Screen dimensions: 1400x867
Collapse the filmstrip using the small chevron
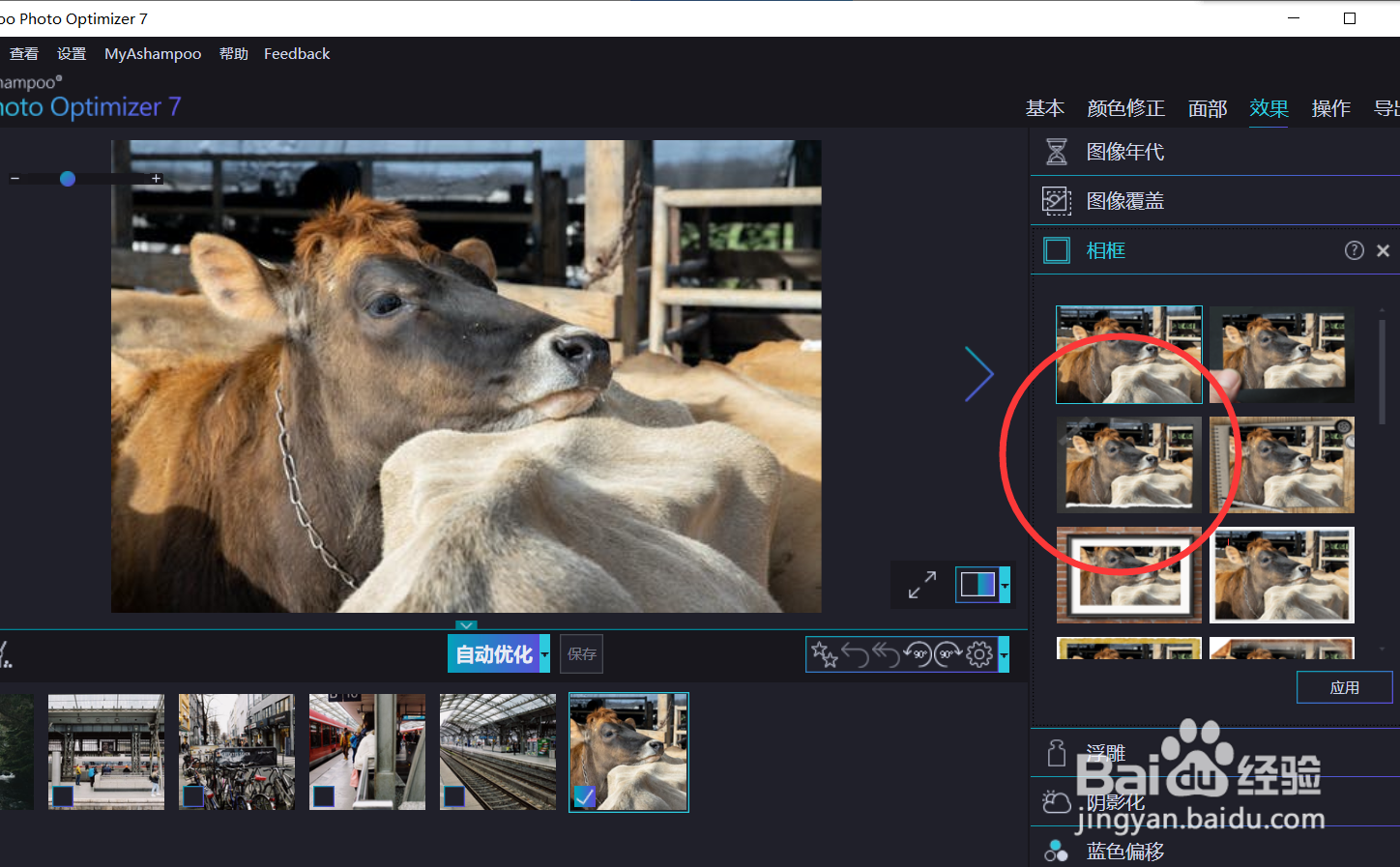[466, 625]
